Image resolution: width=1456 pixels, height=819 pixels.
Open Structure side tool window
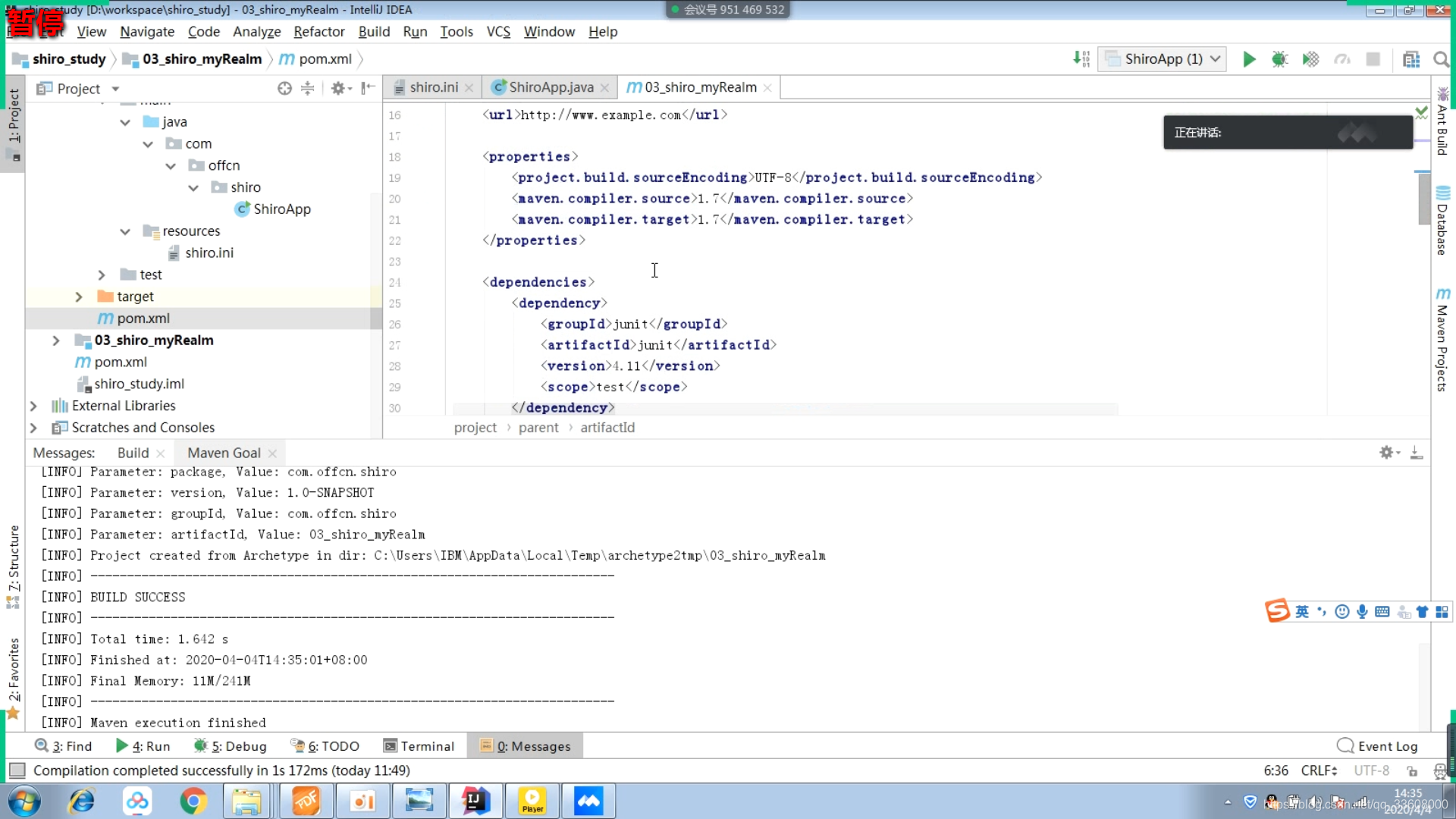14,566
